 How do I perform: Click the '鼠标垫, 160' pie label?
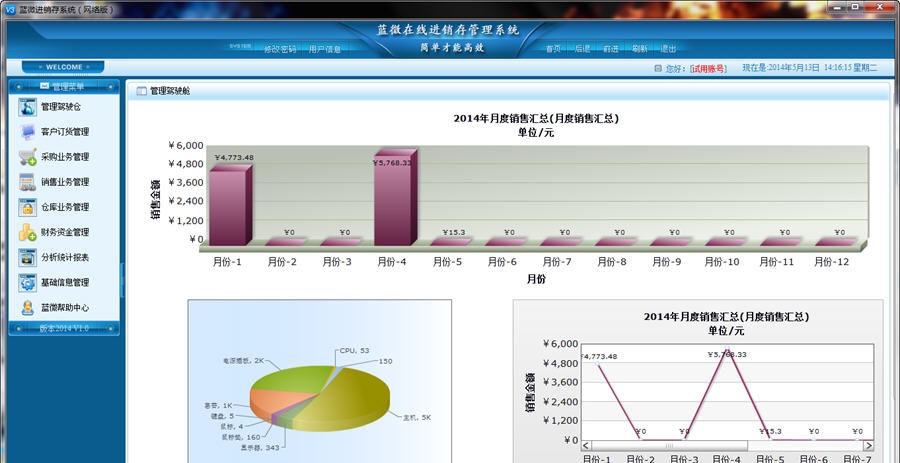[x=240, y=437]
